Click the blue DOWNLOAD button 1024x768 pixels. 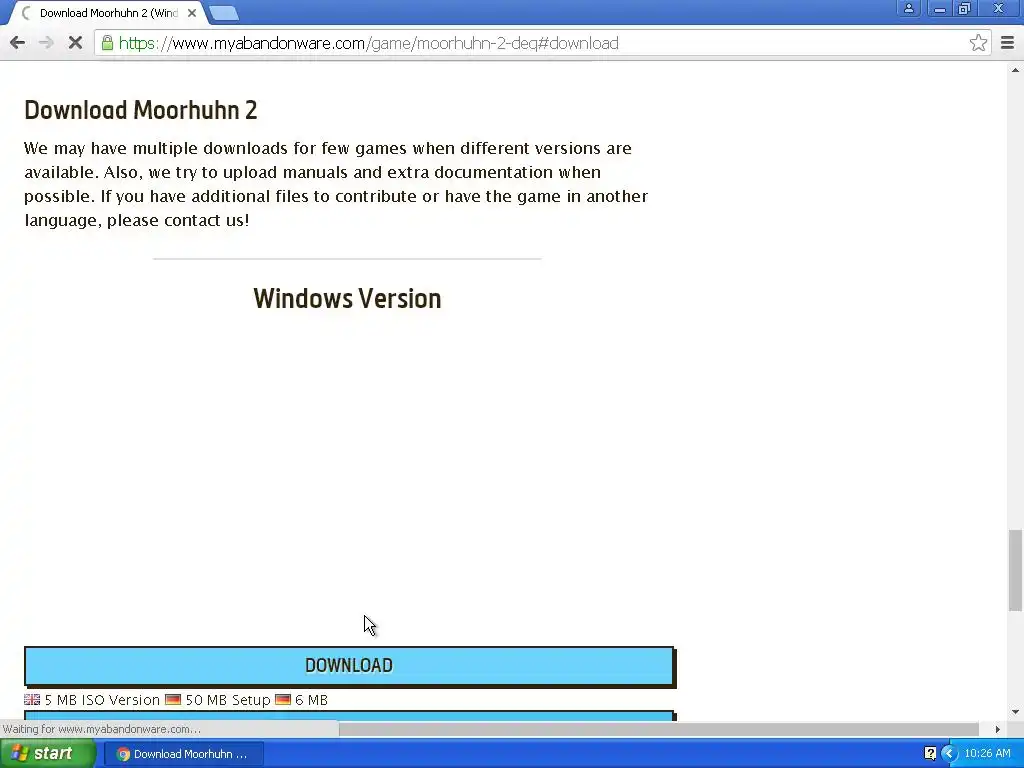coord(349,666)
